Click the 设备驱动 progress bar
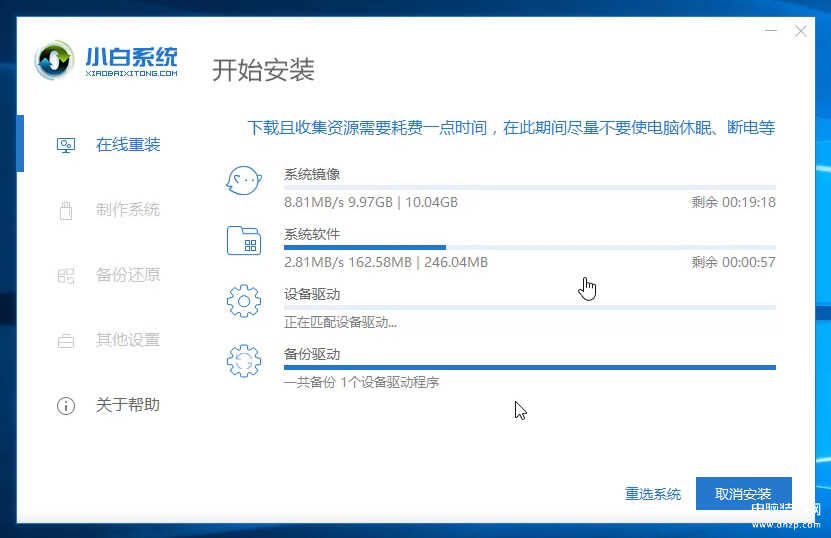The image size is (831, 538). pos(530,307)
